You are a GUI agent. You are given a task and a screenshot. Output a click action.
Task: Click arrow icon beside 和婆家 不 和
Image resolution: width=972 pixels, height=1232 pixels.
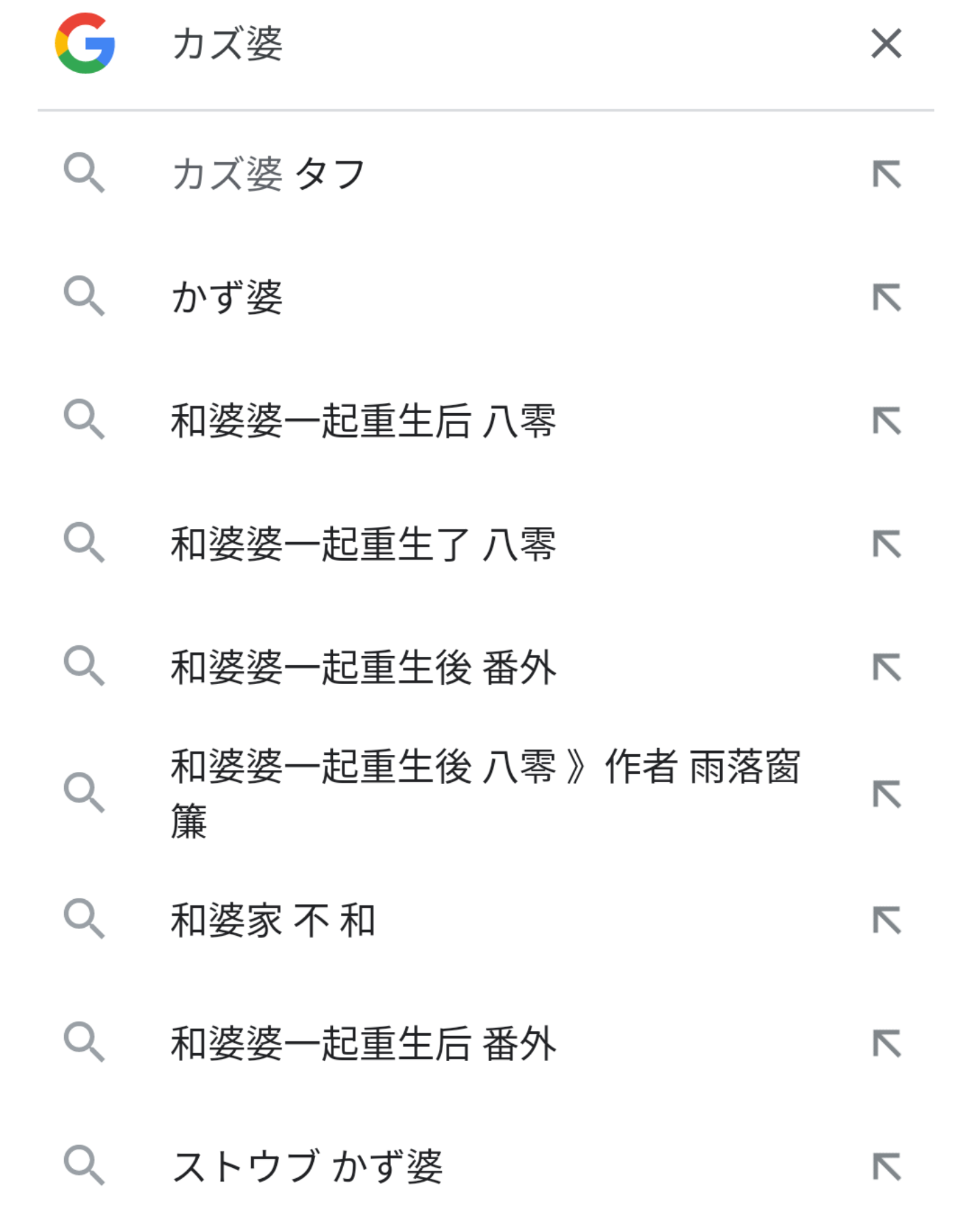[886, 920]
